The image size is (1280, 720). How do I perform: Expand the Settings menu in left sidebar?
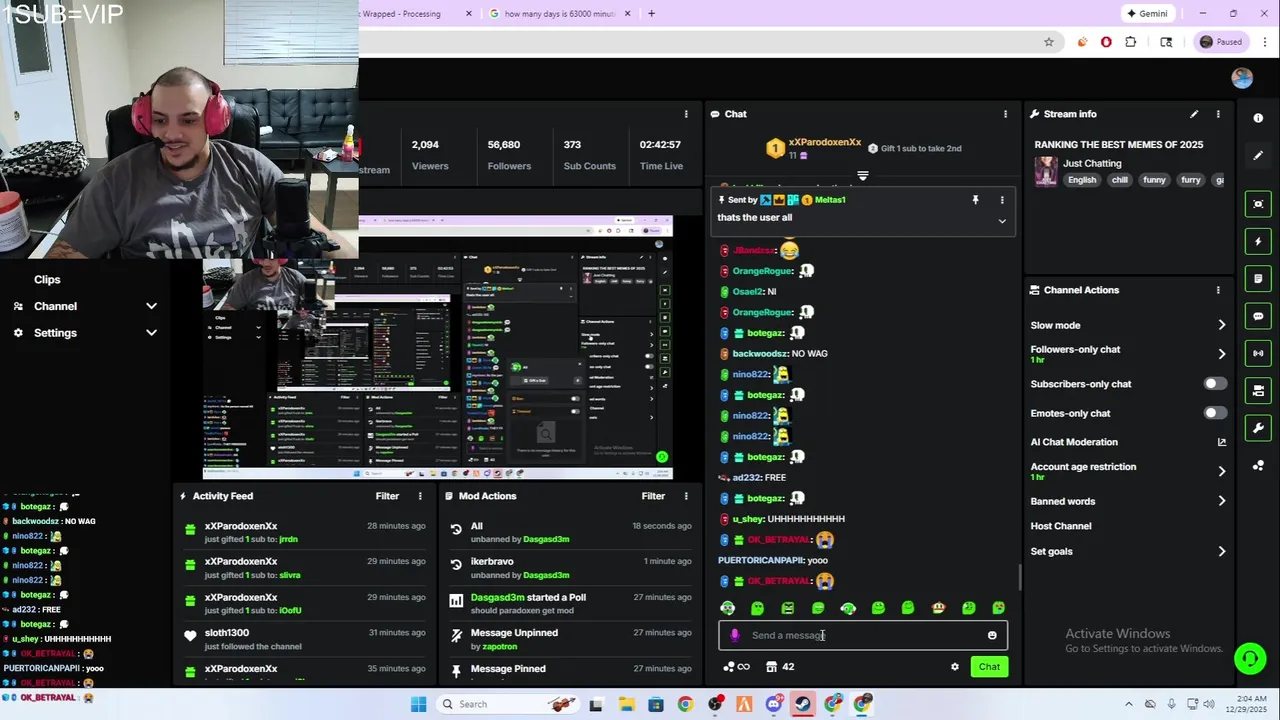tap(151, 333)
